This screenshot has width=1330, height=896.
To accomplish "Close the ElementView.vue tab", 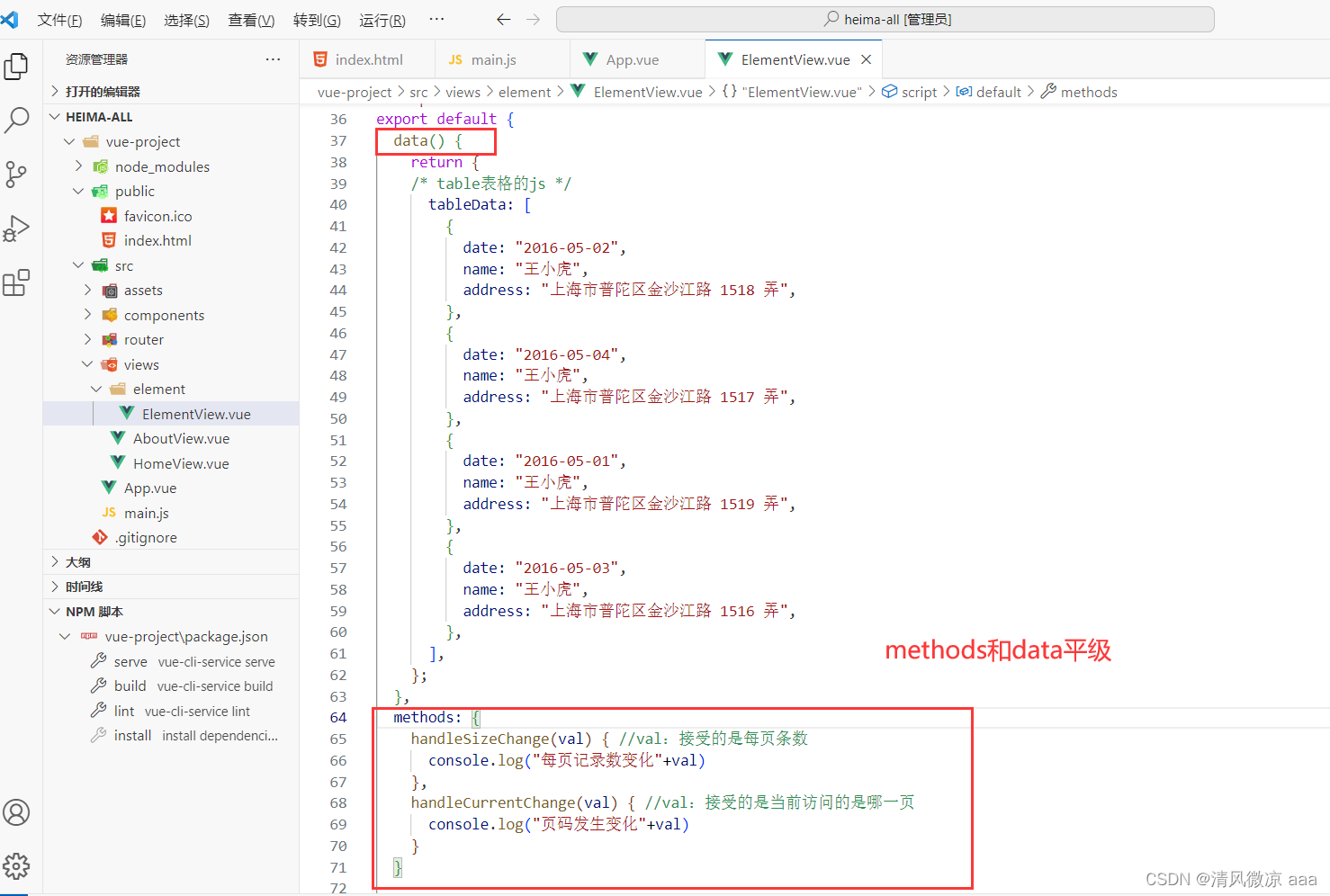I will point(866,59).
